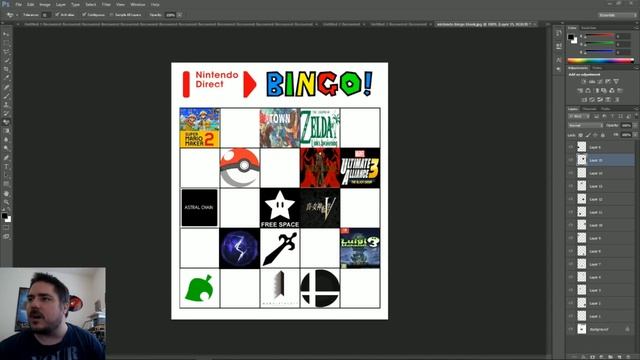Toggle the Contiguous checkbox
The image size is (640, 360).
coord(84,15)
